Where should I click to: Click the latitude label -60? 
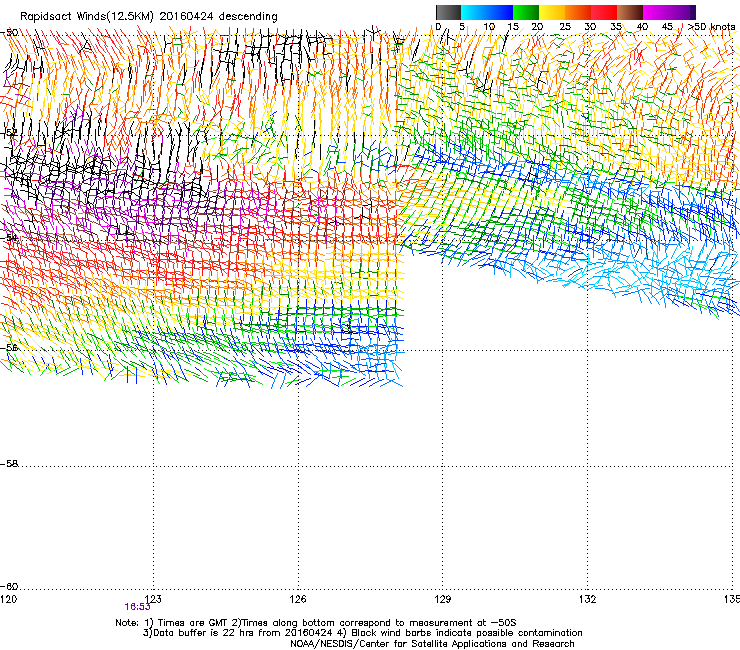9,587
